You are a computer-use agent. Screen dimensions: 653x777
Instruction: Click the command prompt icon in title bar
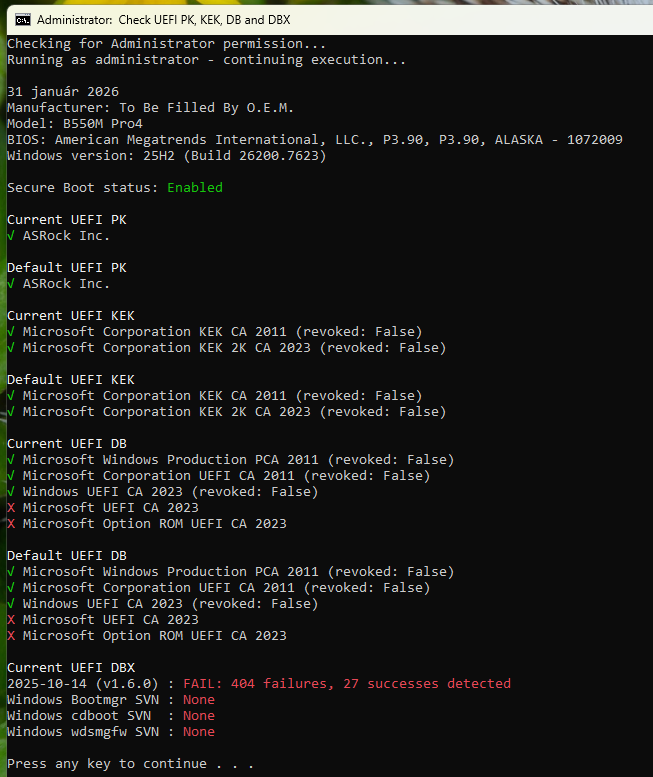pyautogui.click(x=22, y=19)
